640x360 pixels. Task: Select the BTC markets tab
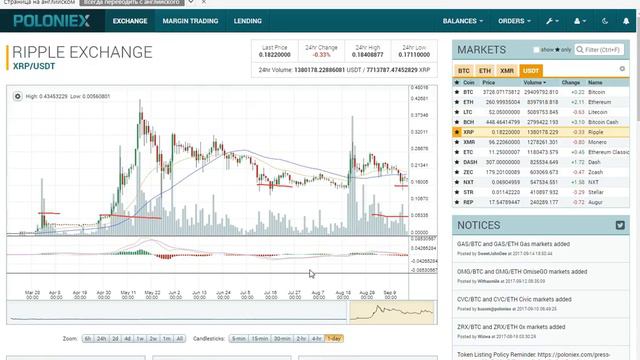coord(464,71)
